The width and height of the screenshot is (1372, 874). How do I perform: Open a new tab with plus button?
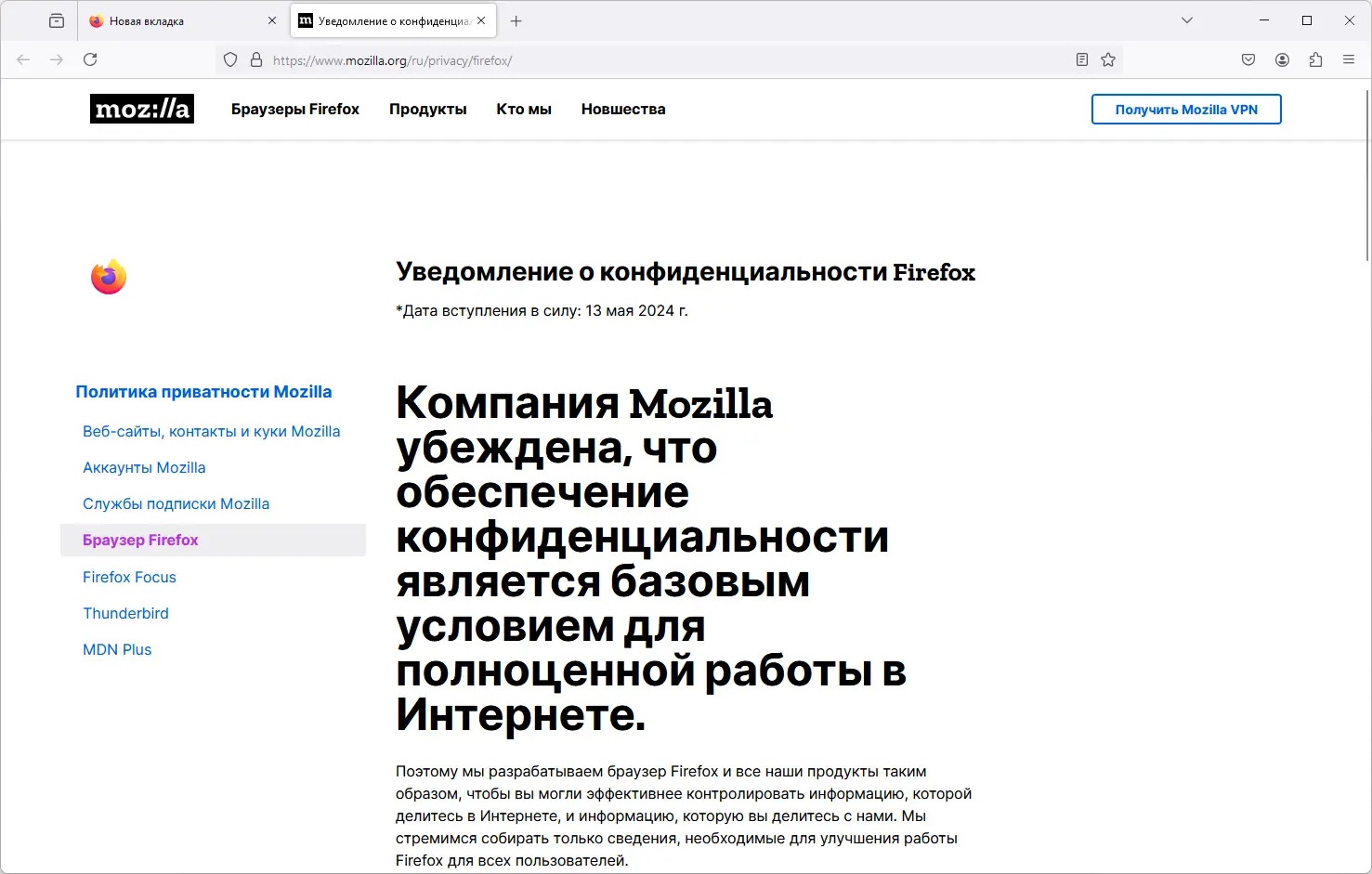click(x=516, y=20)
